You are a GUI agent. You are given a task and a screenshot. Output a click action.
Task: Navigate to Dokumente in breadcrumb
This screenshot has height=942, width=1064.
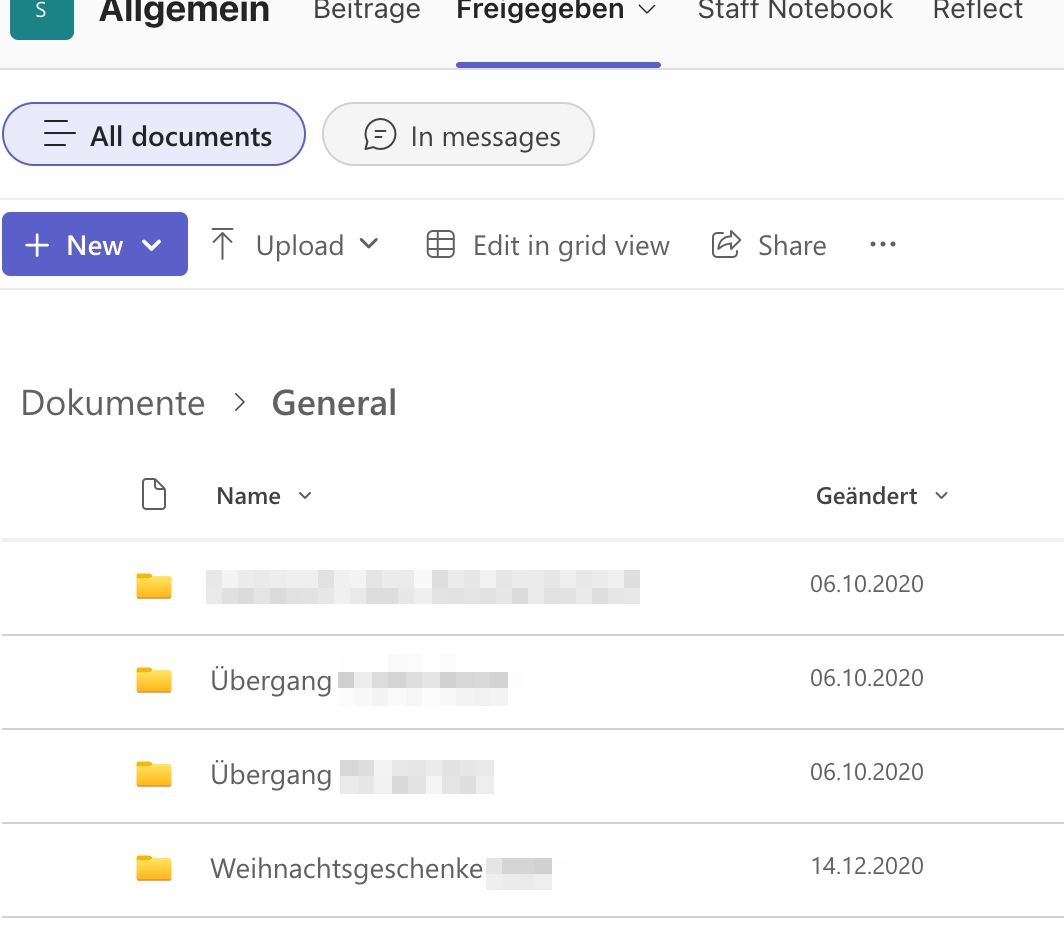(x=113, y=403)
